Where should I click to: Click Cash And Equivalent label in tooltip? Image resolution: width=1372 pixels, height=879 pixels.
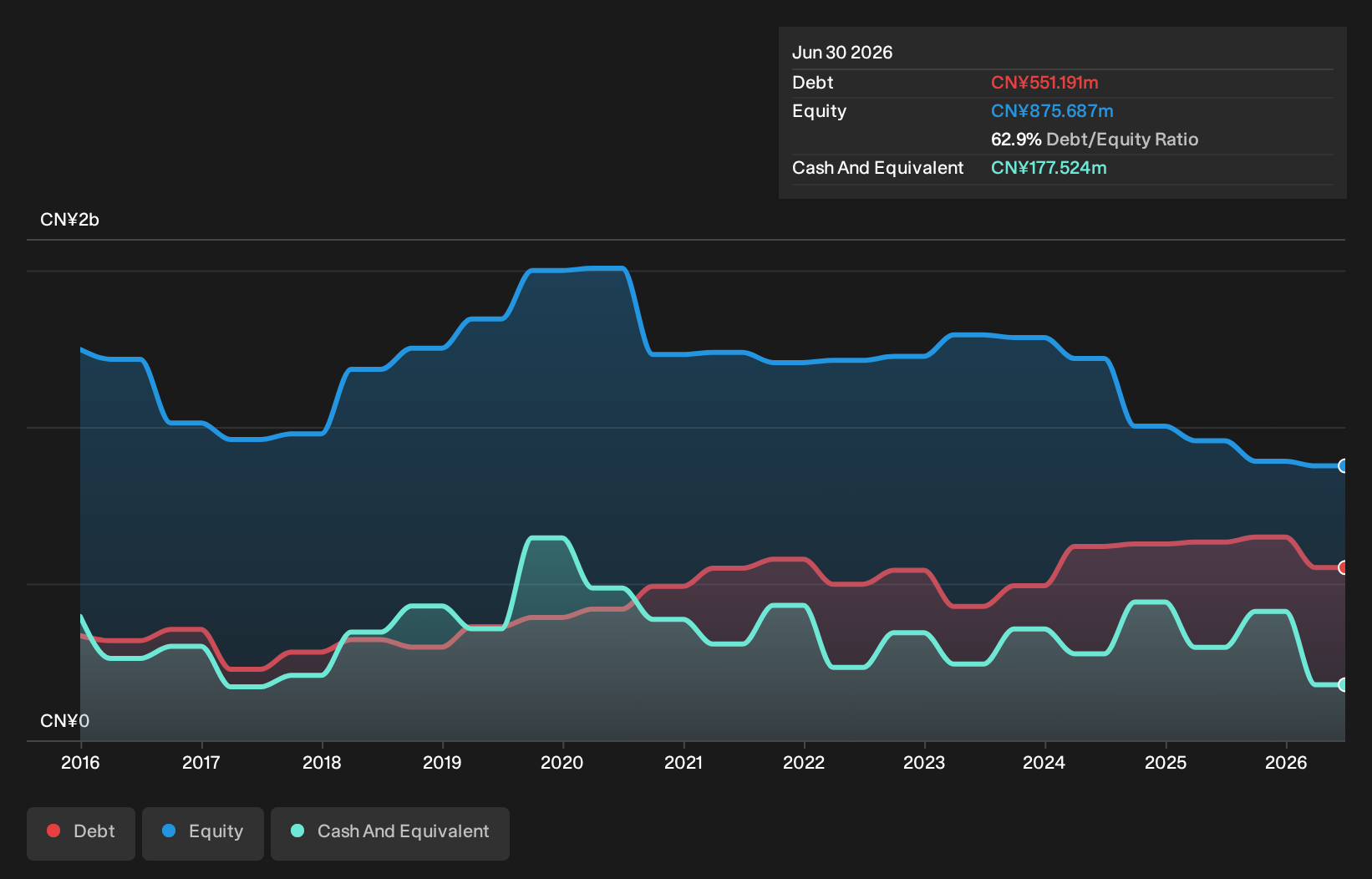pos(877,168)
